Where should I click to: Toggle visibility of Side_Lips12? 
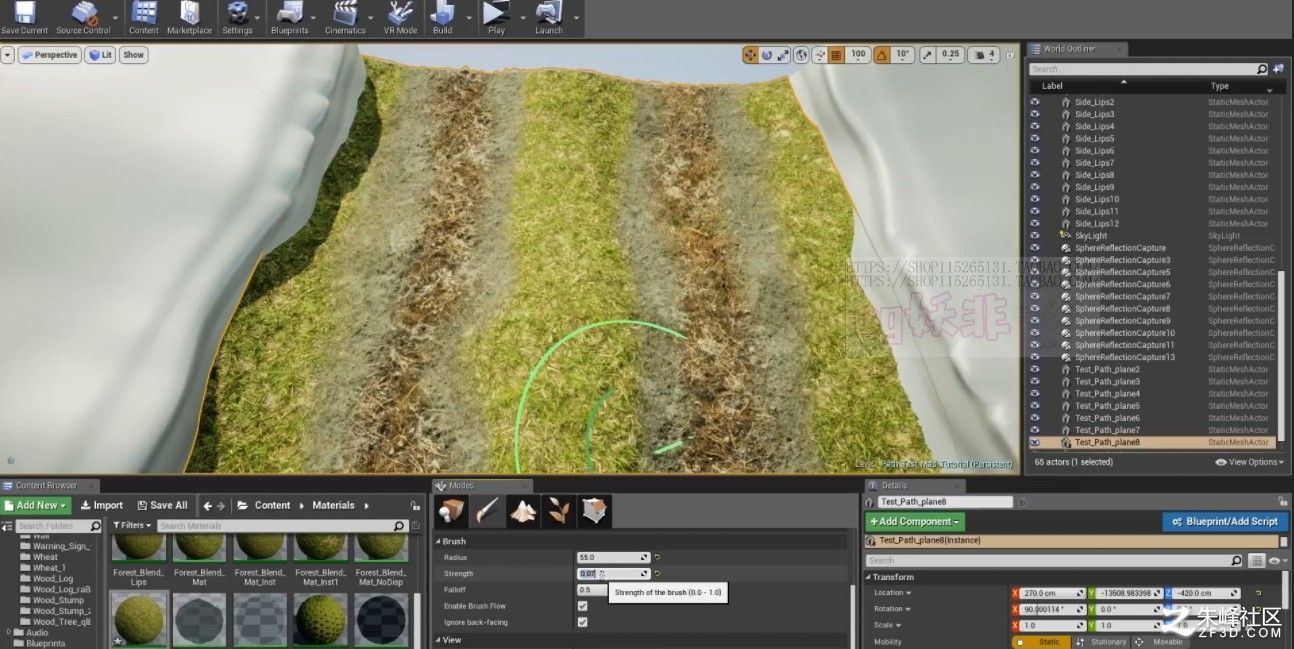[1035, 223]
